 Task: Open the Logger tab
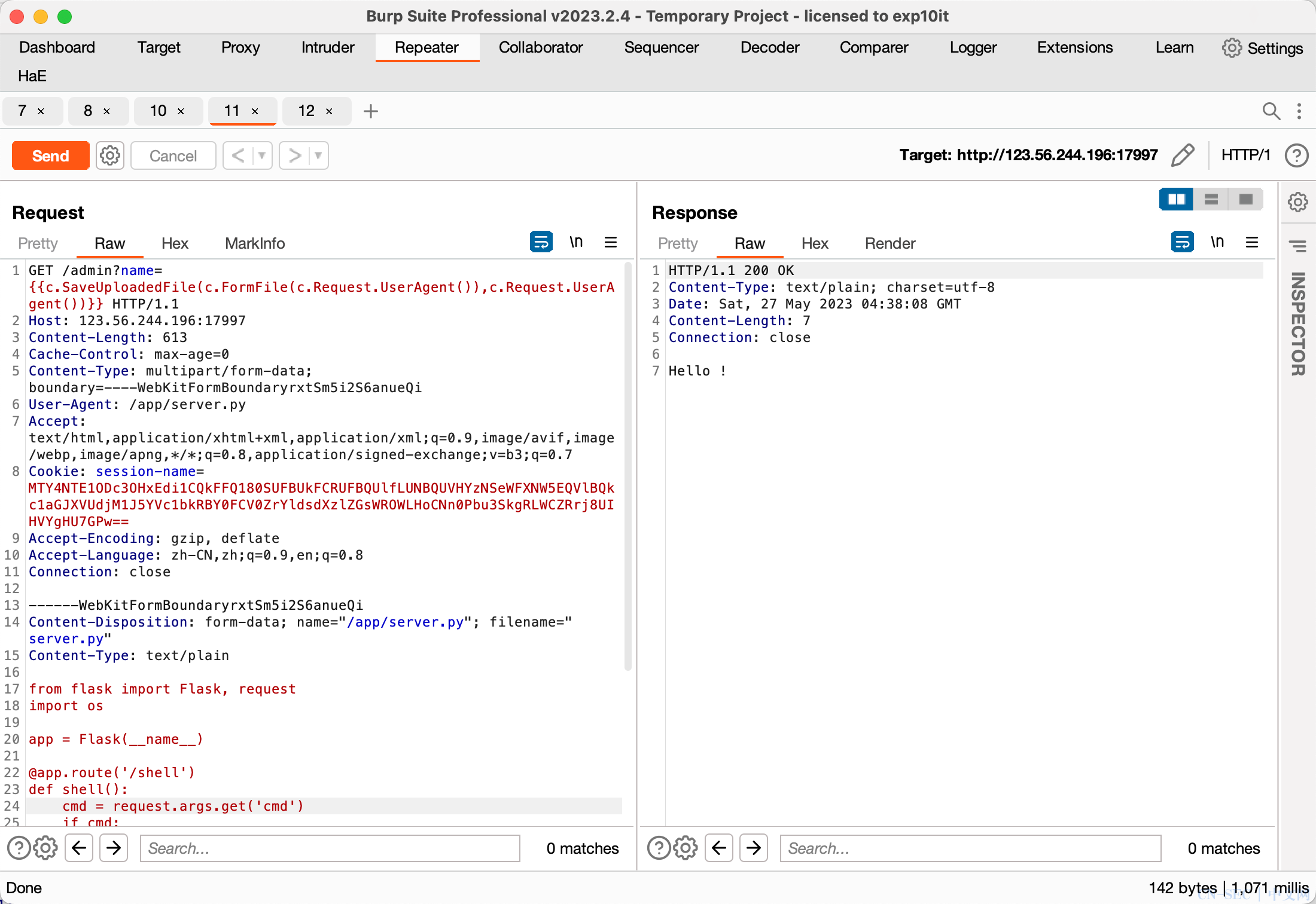click(x=973, y=47)
